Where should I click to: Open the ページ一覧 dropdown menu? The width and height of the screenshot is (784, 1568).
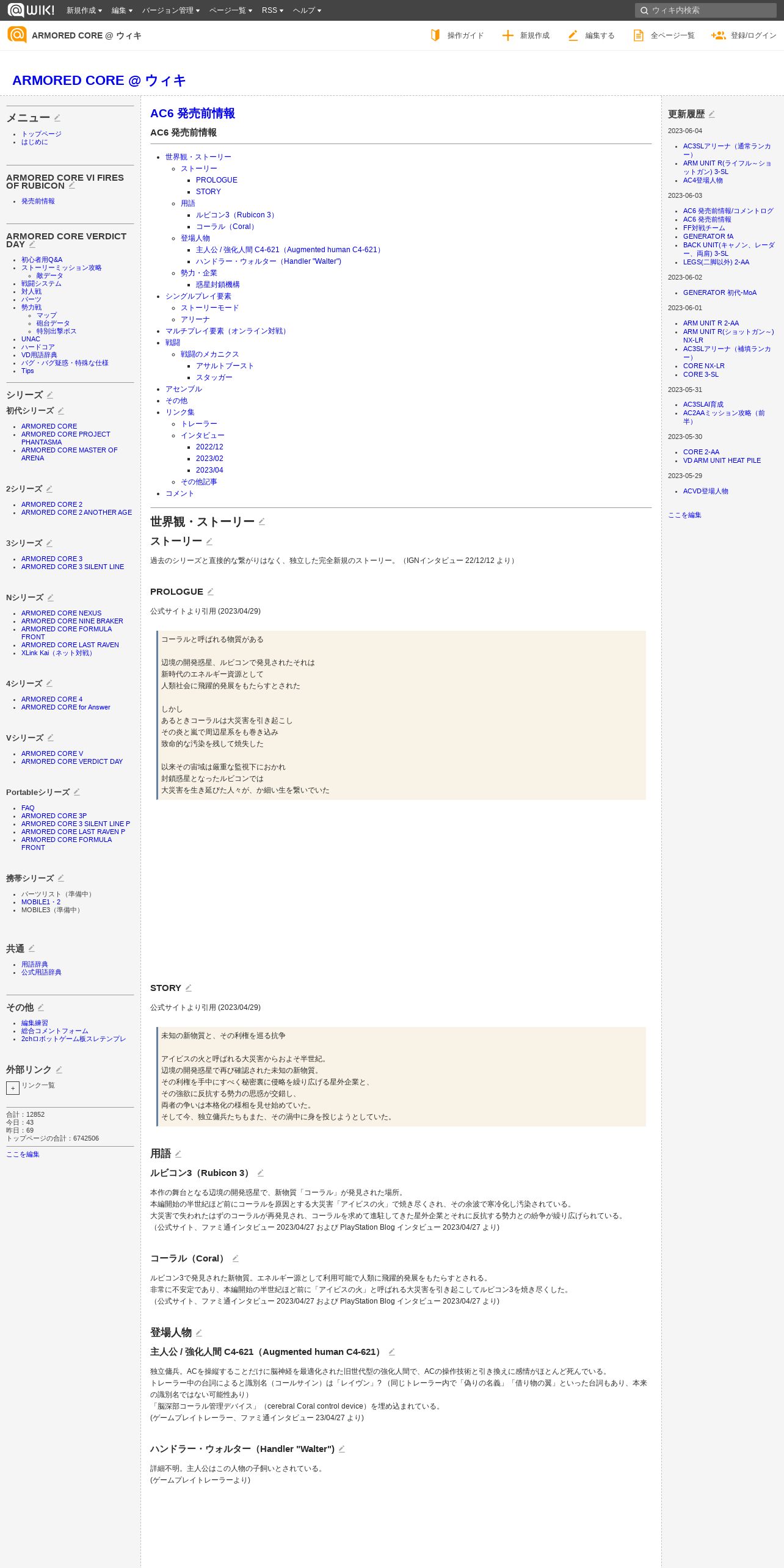click(x=231, y=10)
